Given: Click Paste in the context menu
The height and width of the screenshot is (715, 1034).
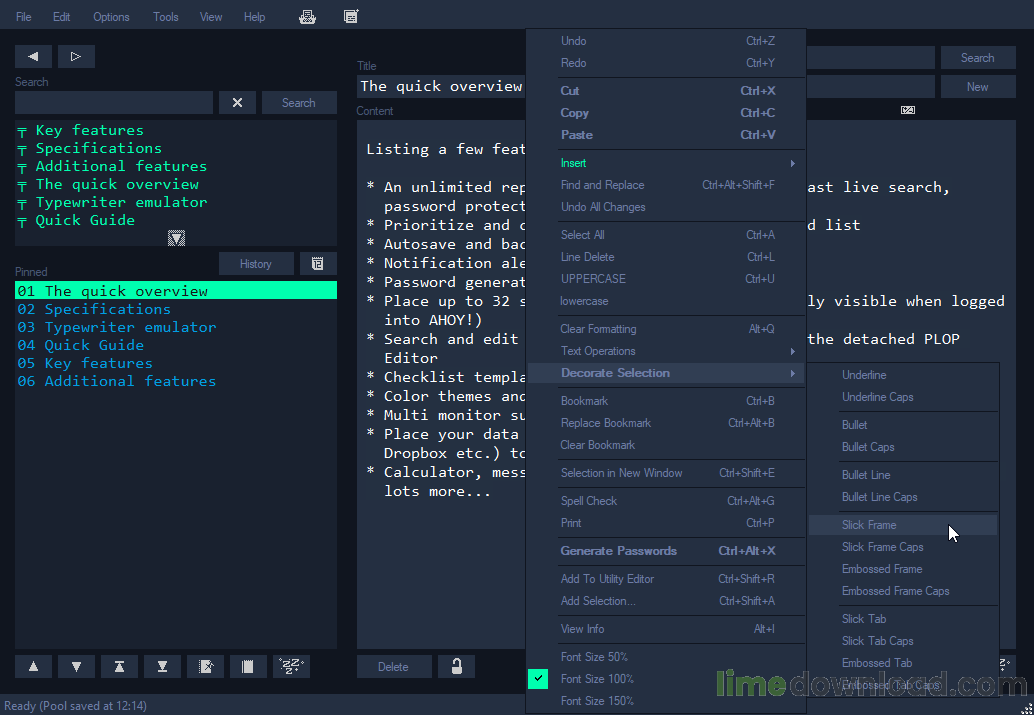Looking at the screenshot, I should point(666,135).
